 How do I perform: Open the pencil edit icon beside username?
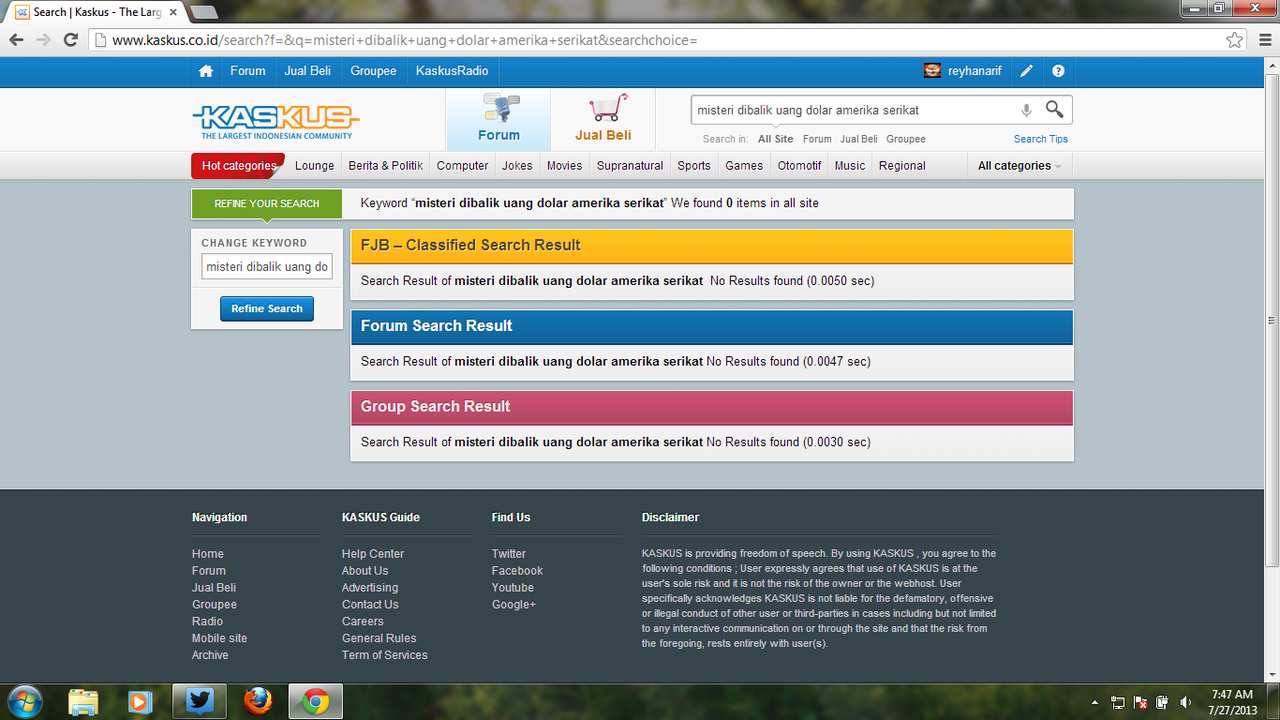pyautogui.click(x=1026, y=71)
